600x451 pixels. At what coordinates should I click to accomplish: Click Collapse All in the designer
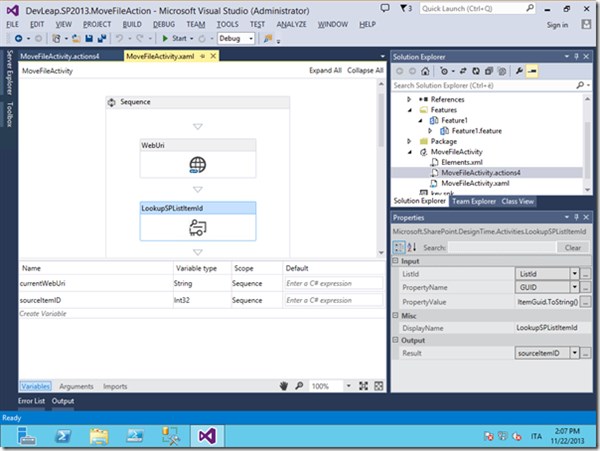coord(365,70)
